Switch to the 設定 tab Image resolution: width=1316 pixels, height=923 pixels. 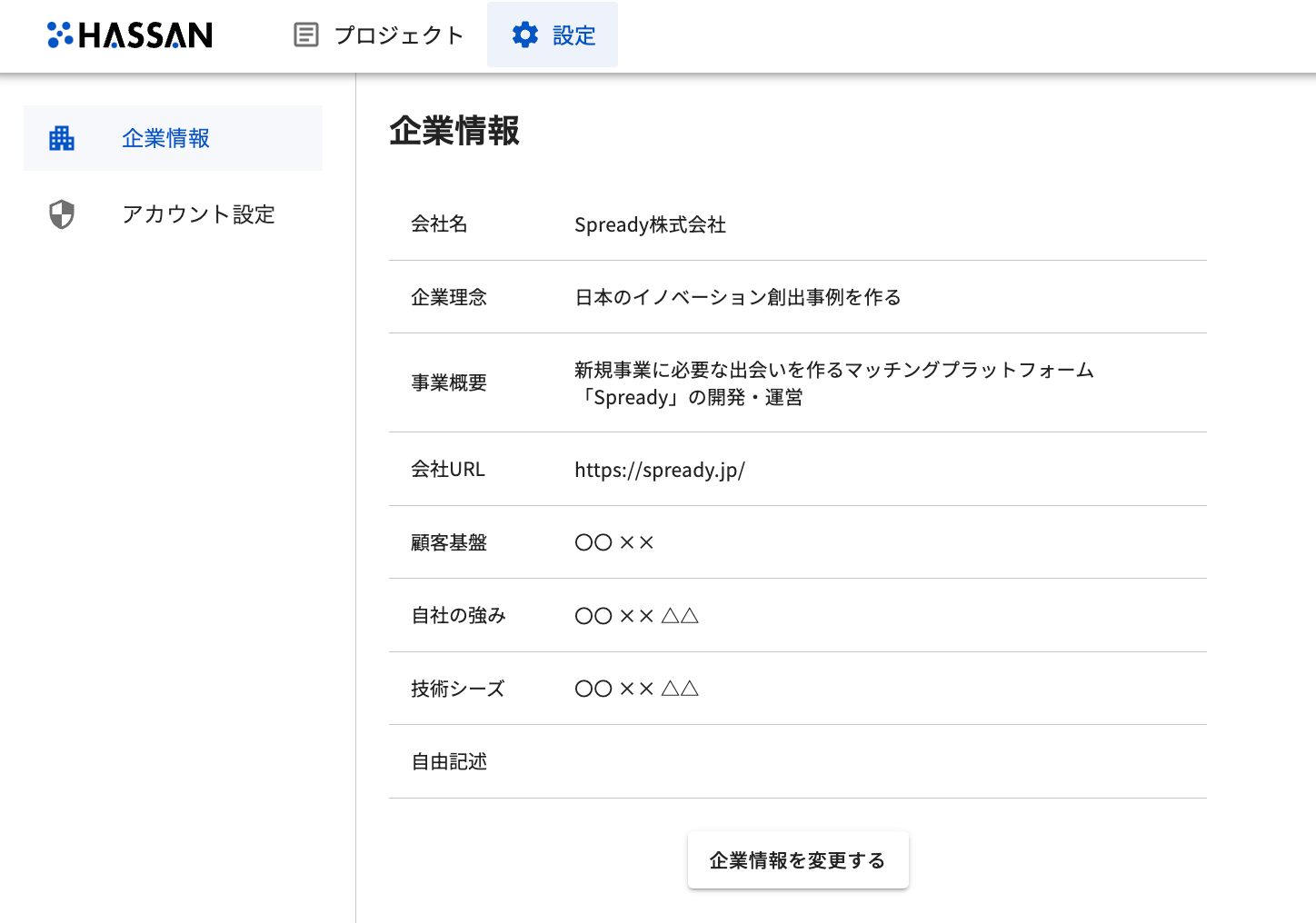coord(573,35)
